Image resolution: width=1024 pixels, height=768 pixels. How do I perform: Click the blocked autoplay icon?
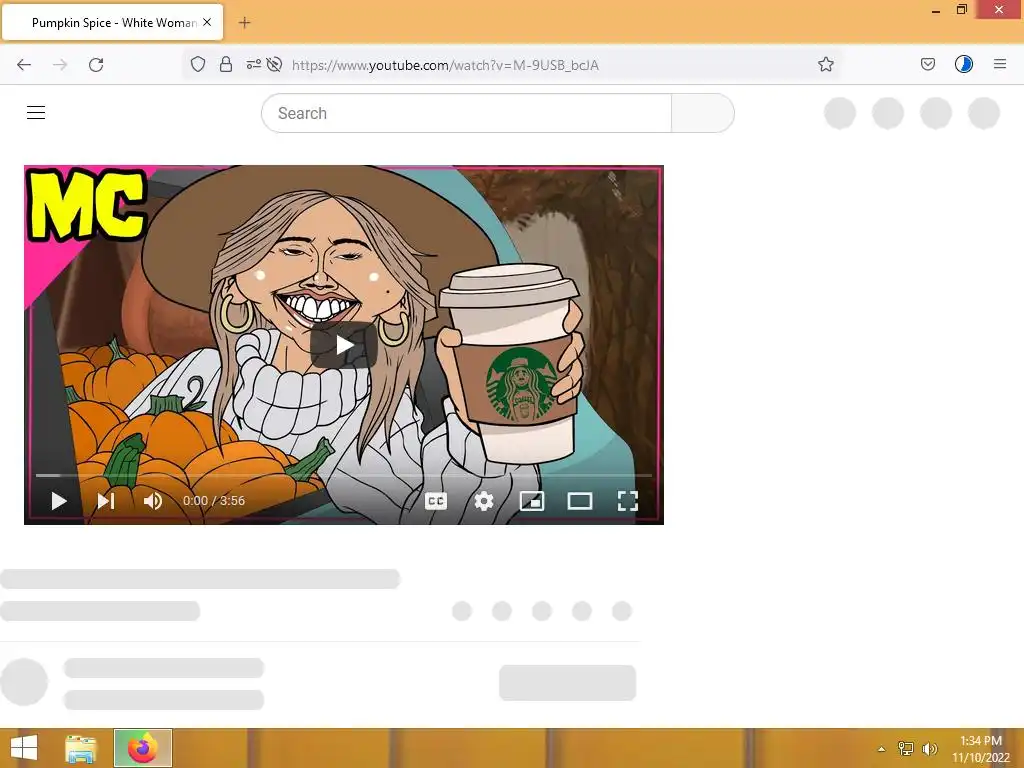(x=275, y=64)
